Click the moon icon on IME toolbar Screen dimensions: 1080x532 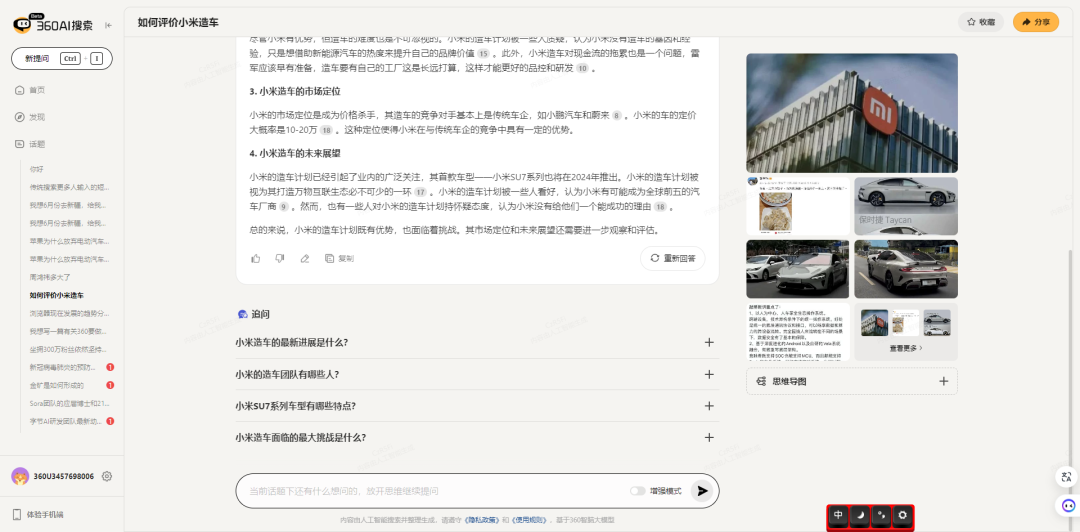point(860,515)
